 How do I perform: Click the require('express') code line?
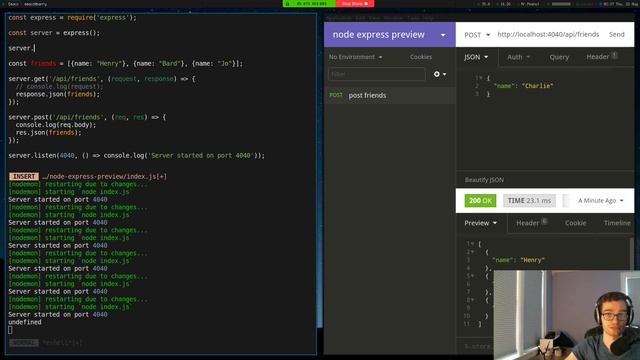[x=72, y=18]
